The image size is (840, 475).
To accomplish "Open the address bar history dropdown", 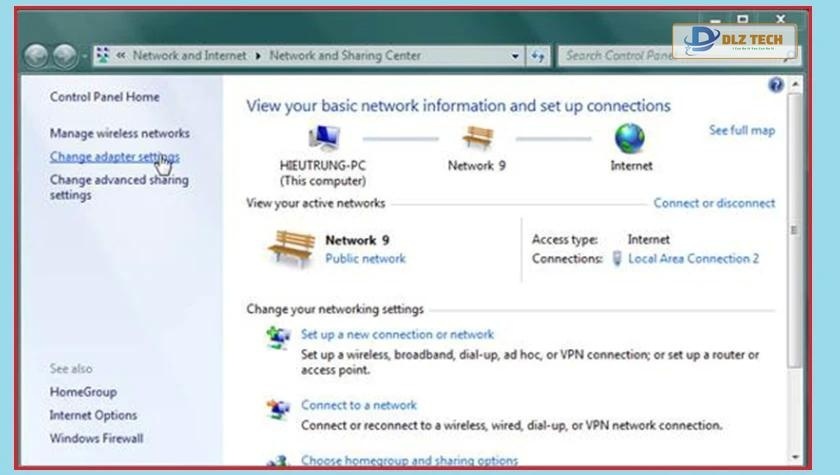I will (515, 56).
